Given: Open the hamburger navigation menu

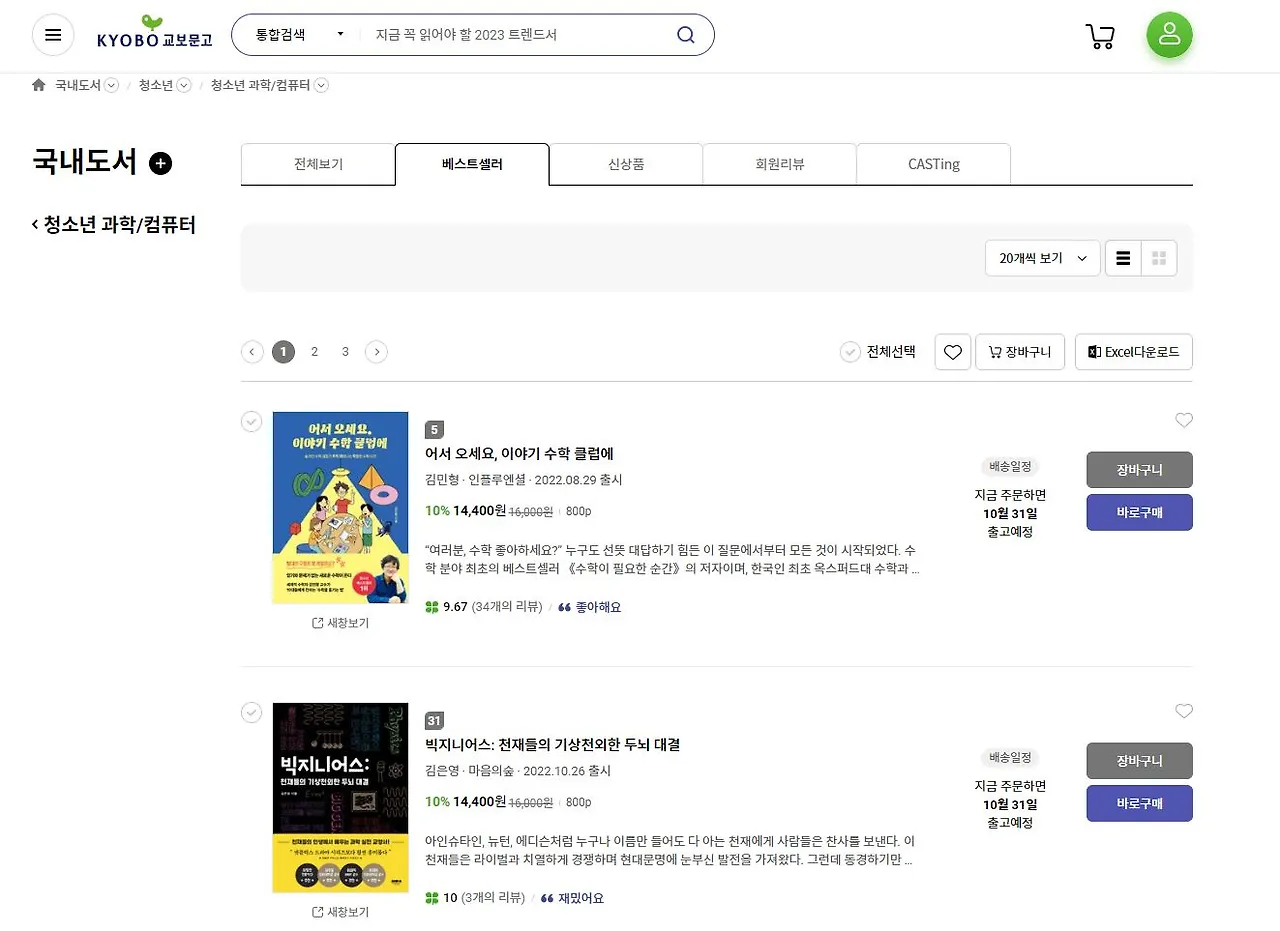Looking at the screenshot, I should 52,34.
